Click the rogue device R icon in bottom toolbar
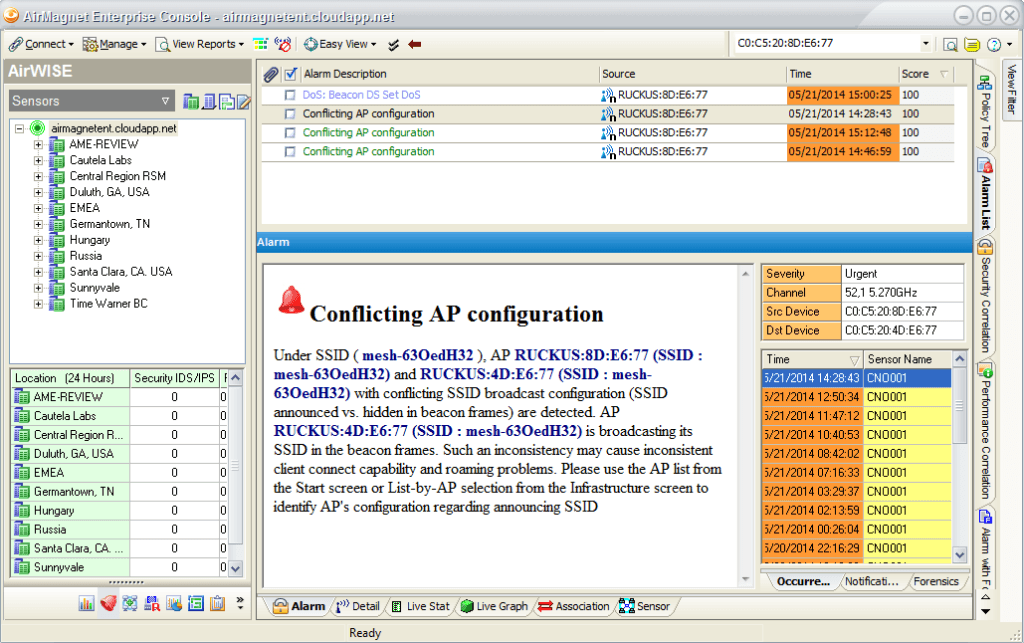 [x=152, y=604]
